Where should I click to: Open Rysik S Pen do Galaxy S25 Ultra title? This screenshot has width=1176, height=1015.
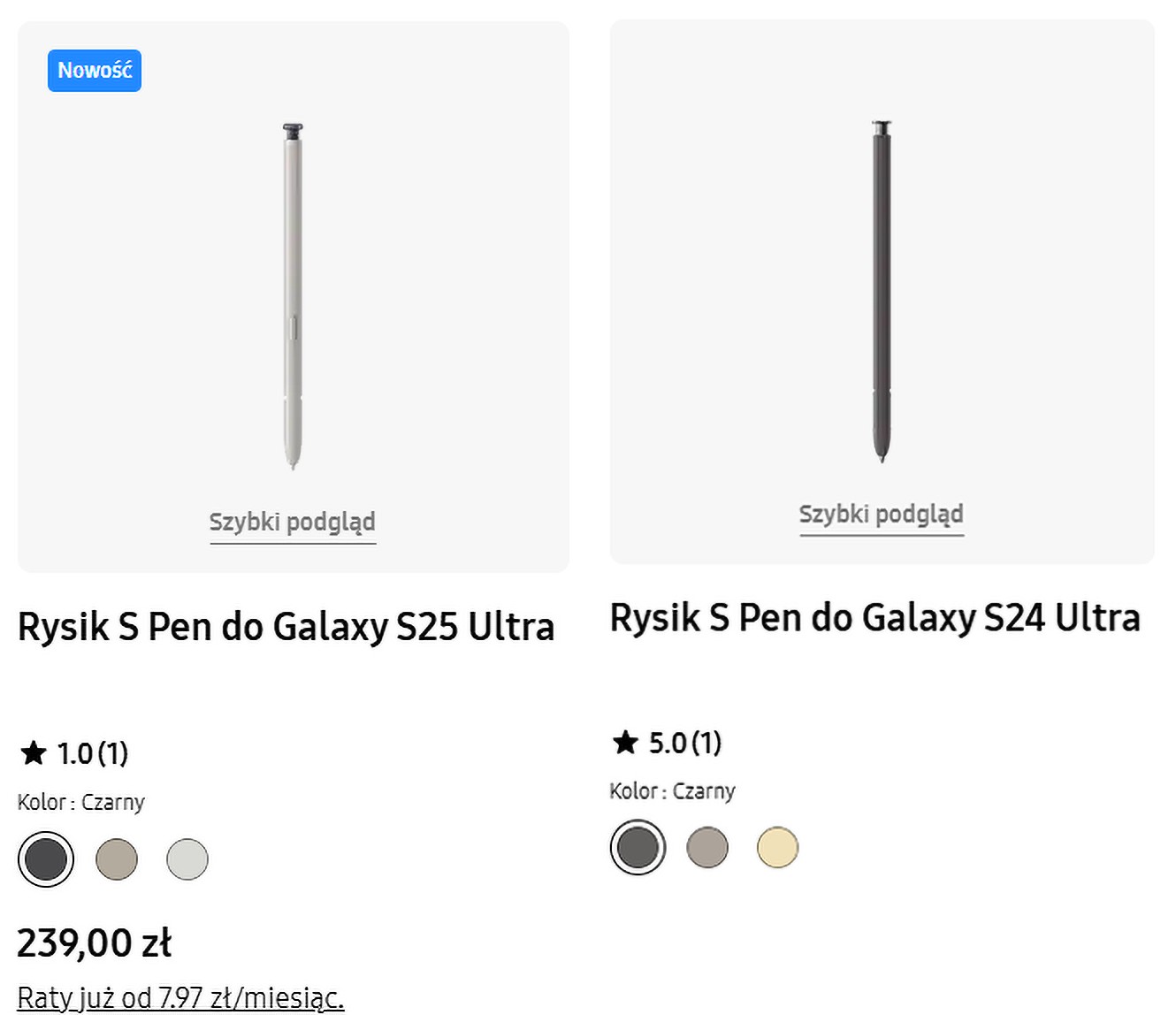[x=286, y=627]
